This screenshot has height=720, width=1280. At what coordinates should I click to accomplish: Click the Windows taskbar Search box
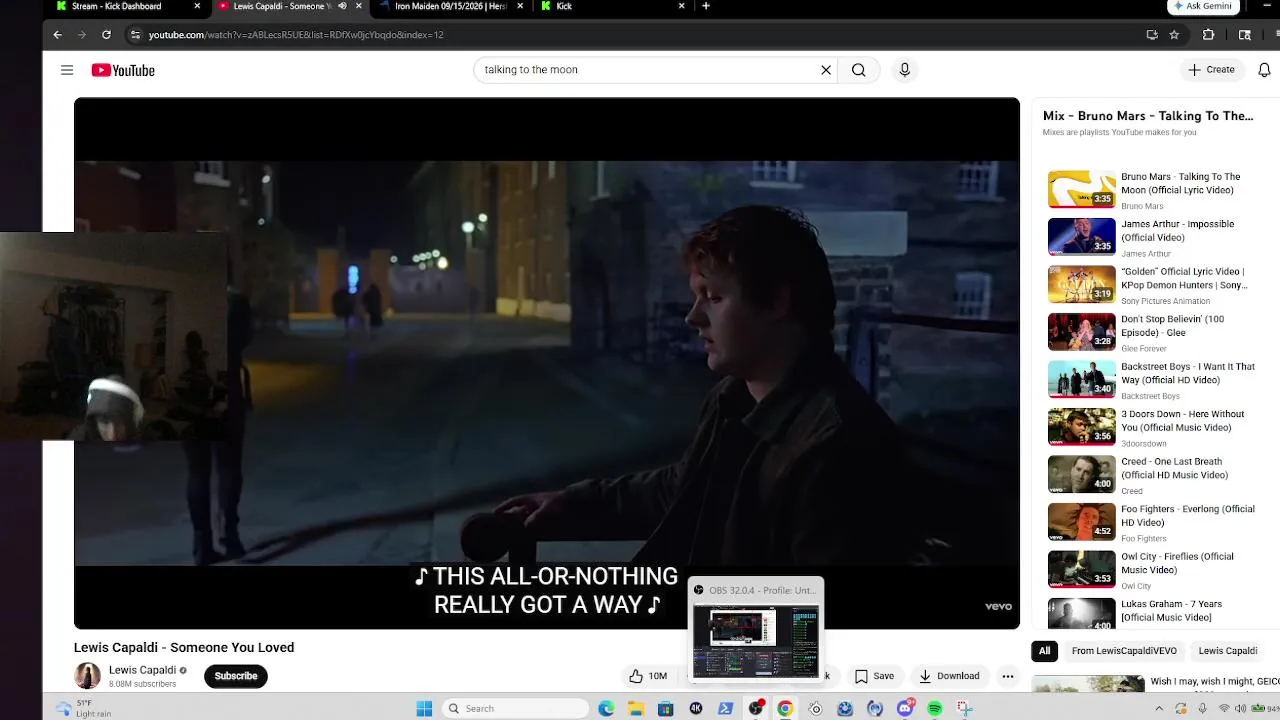(x=515, y=708)
